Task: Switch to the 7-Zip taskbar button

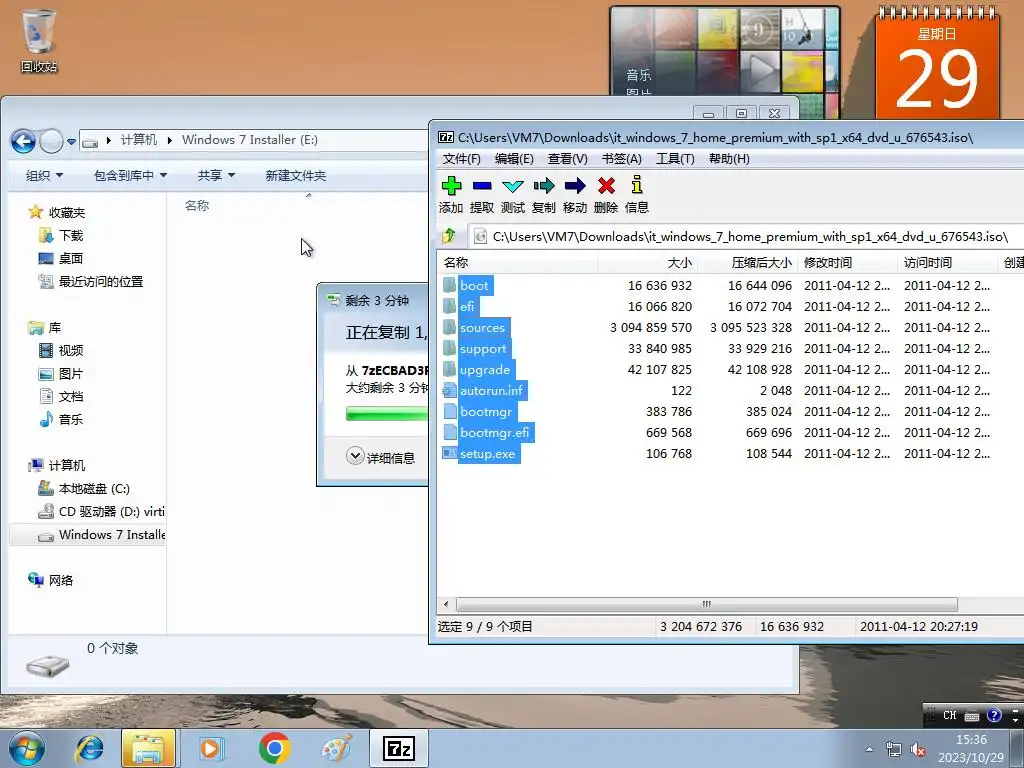Action: click(399, 748)
